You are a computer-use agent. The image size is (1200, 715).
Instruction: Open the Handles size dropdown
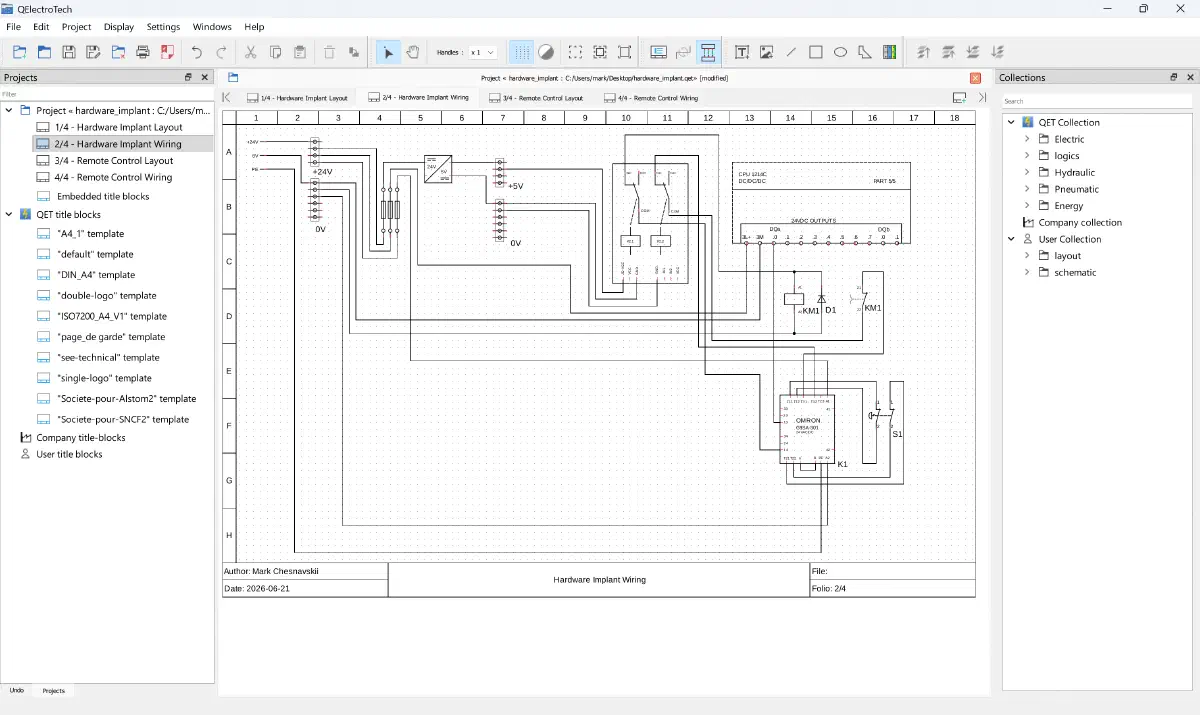click(x=483, y=52)
